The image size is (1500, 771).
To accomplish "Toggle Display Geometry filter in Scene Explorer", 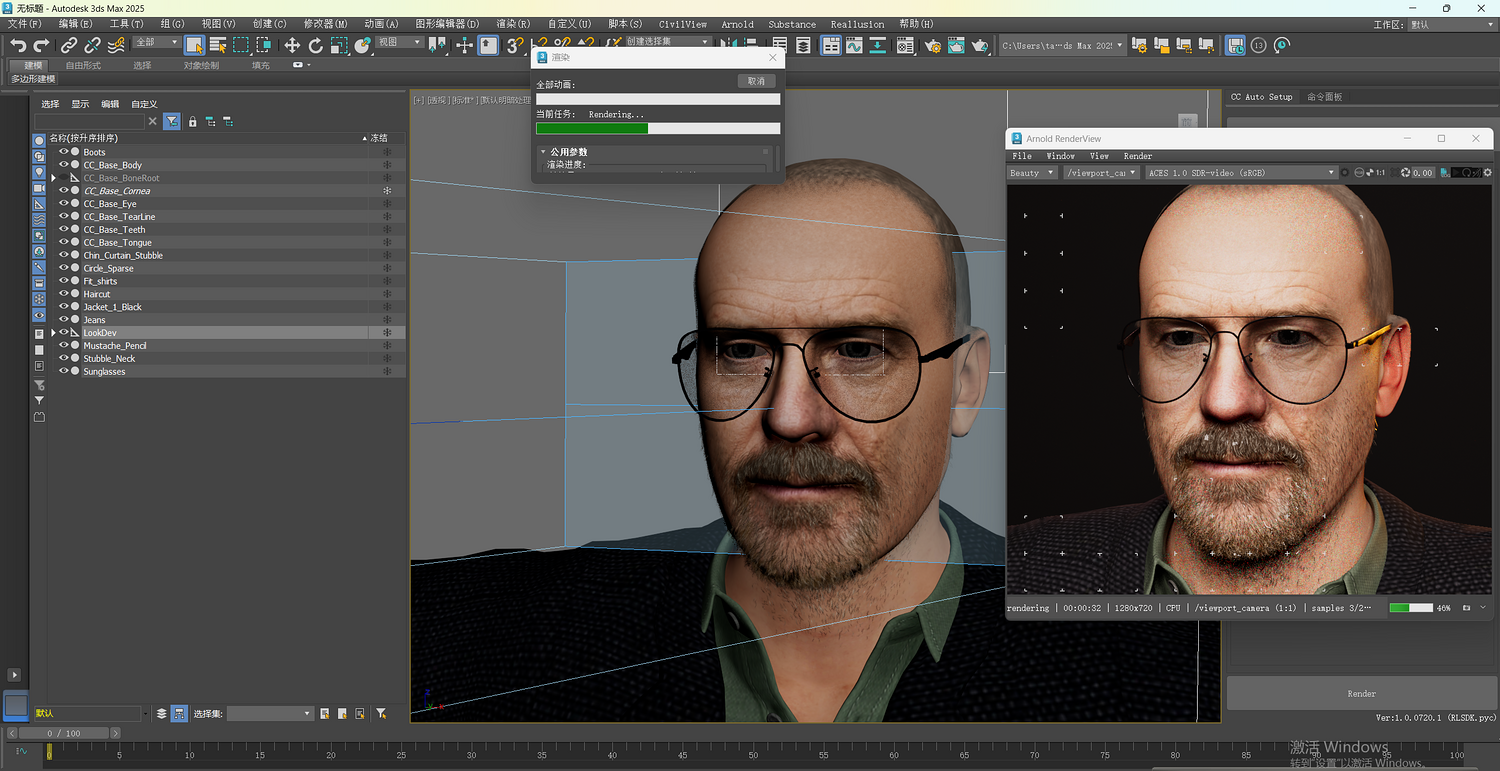I will [39, 140].
